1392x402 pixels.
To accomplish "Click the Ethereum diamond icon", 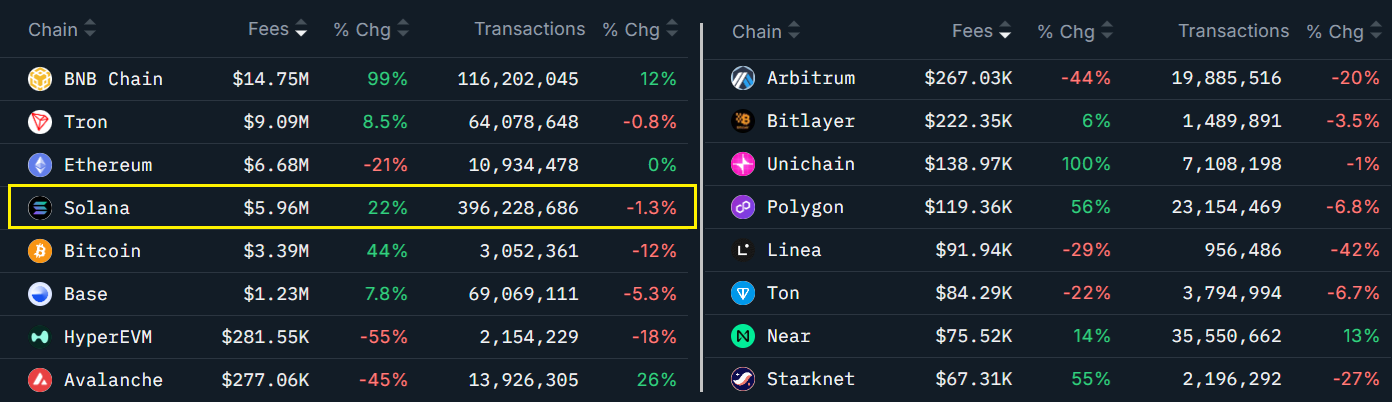I will (40, 165).
